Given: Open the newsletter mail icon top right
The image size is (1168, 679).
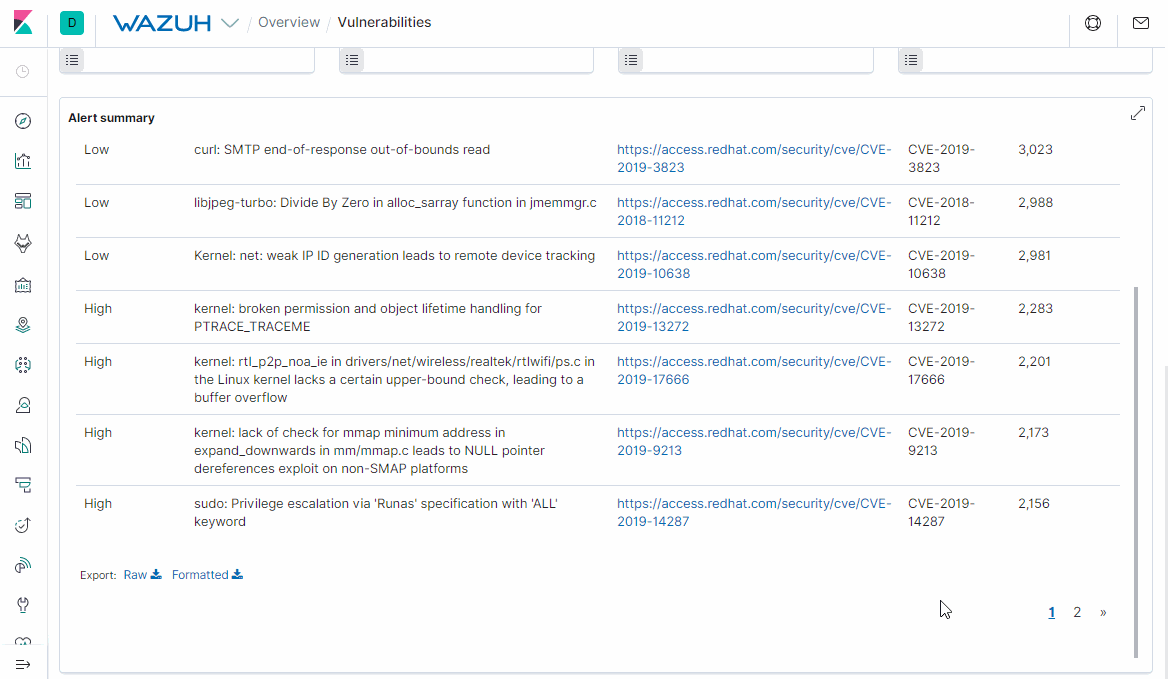Looking at the screenshot, I should pyautogui.click(x=1141, y=23).
